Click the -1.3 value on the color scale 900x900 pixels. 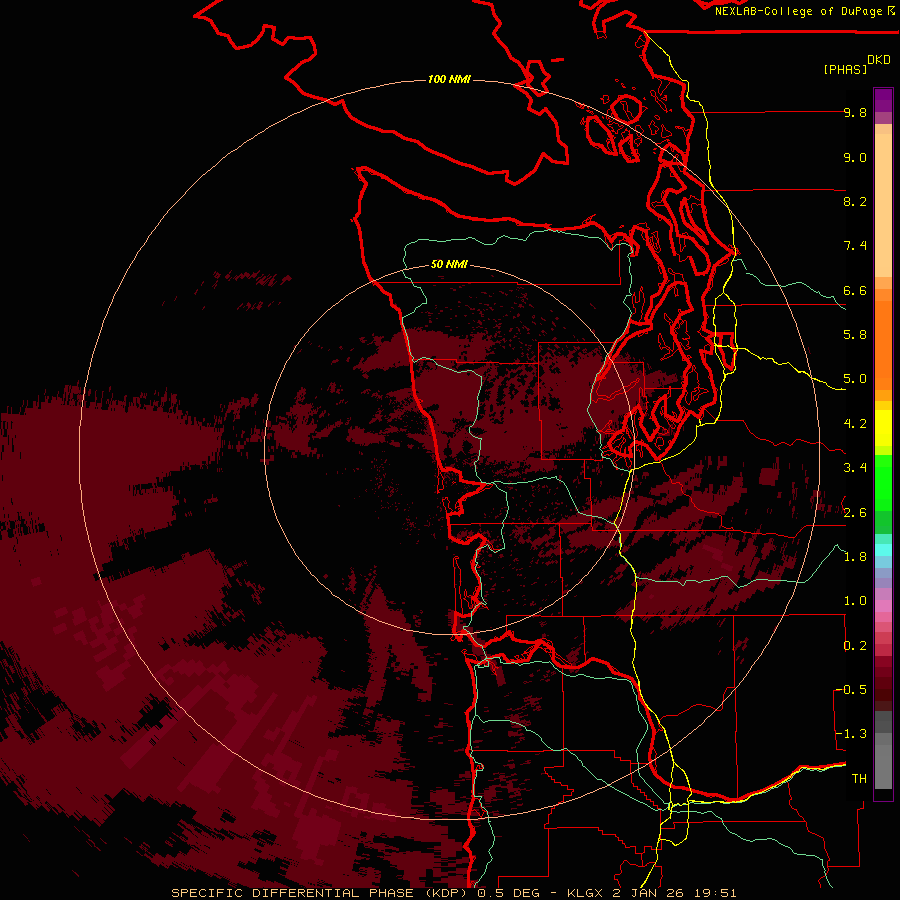pos(851,734)
